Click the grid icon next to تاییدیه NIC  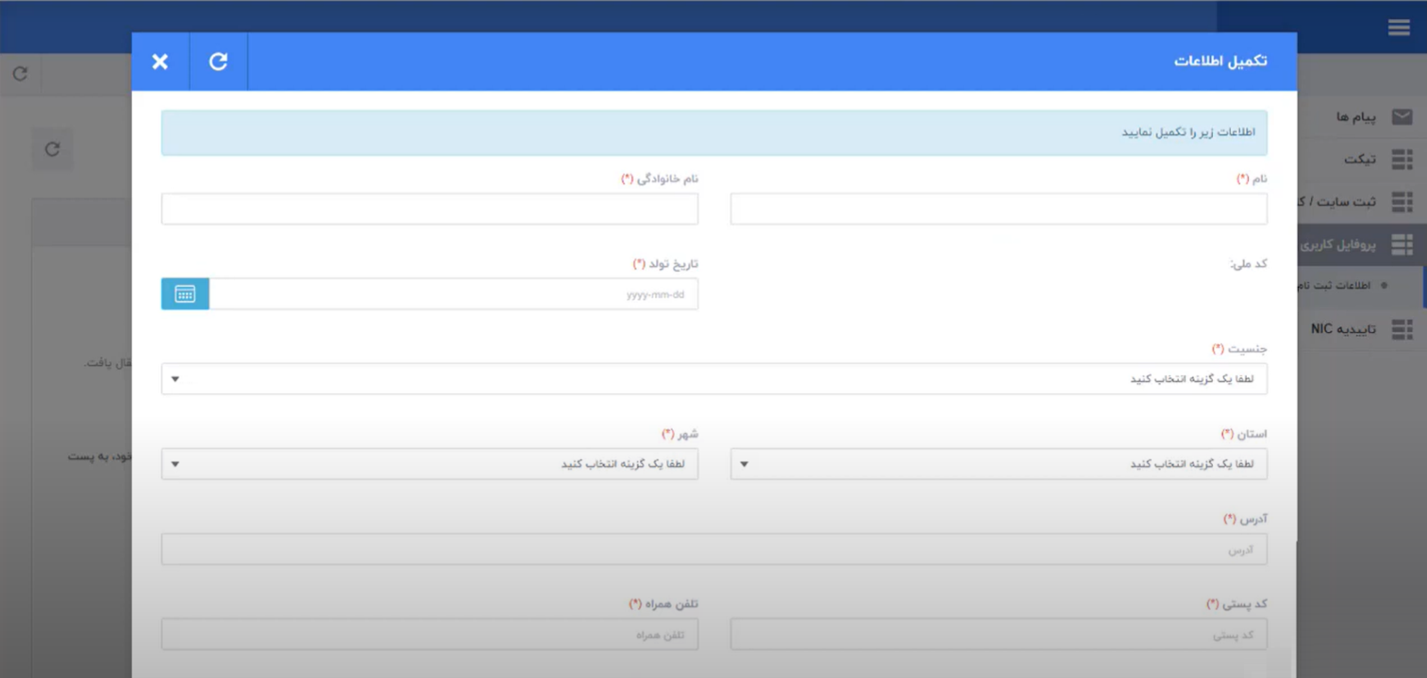[x=1401, y=329]
